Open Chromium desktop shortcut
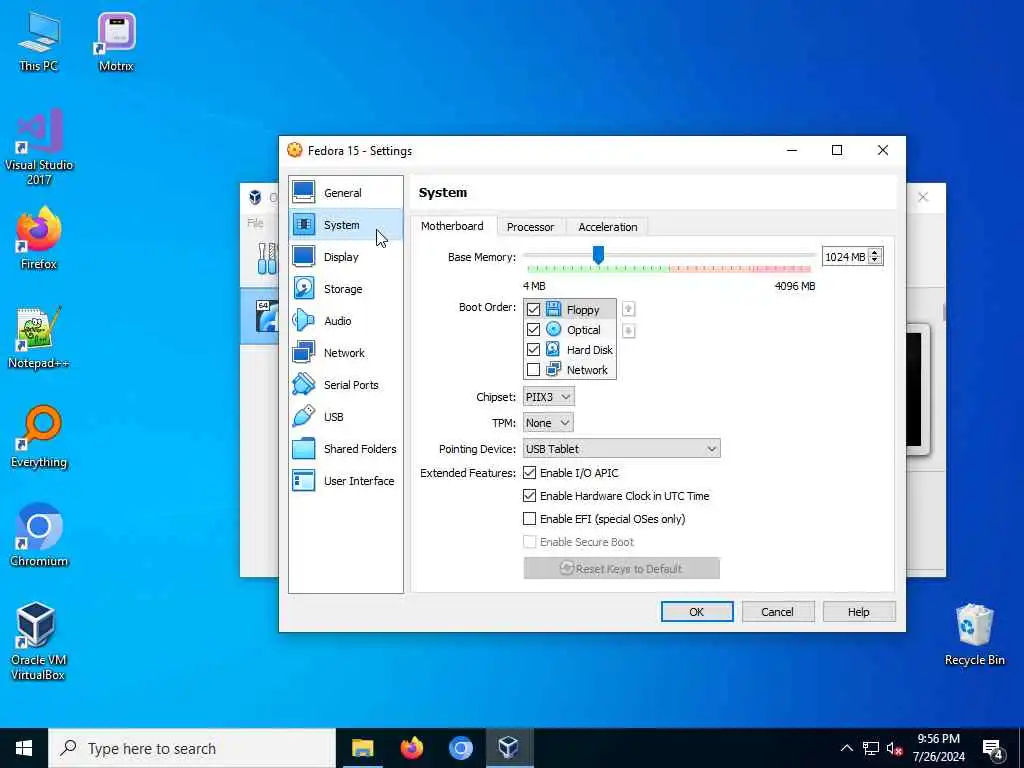The height and width of the screenshot is (768, 1024). pyautogui.click(x=39, y=536)
